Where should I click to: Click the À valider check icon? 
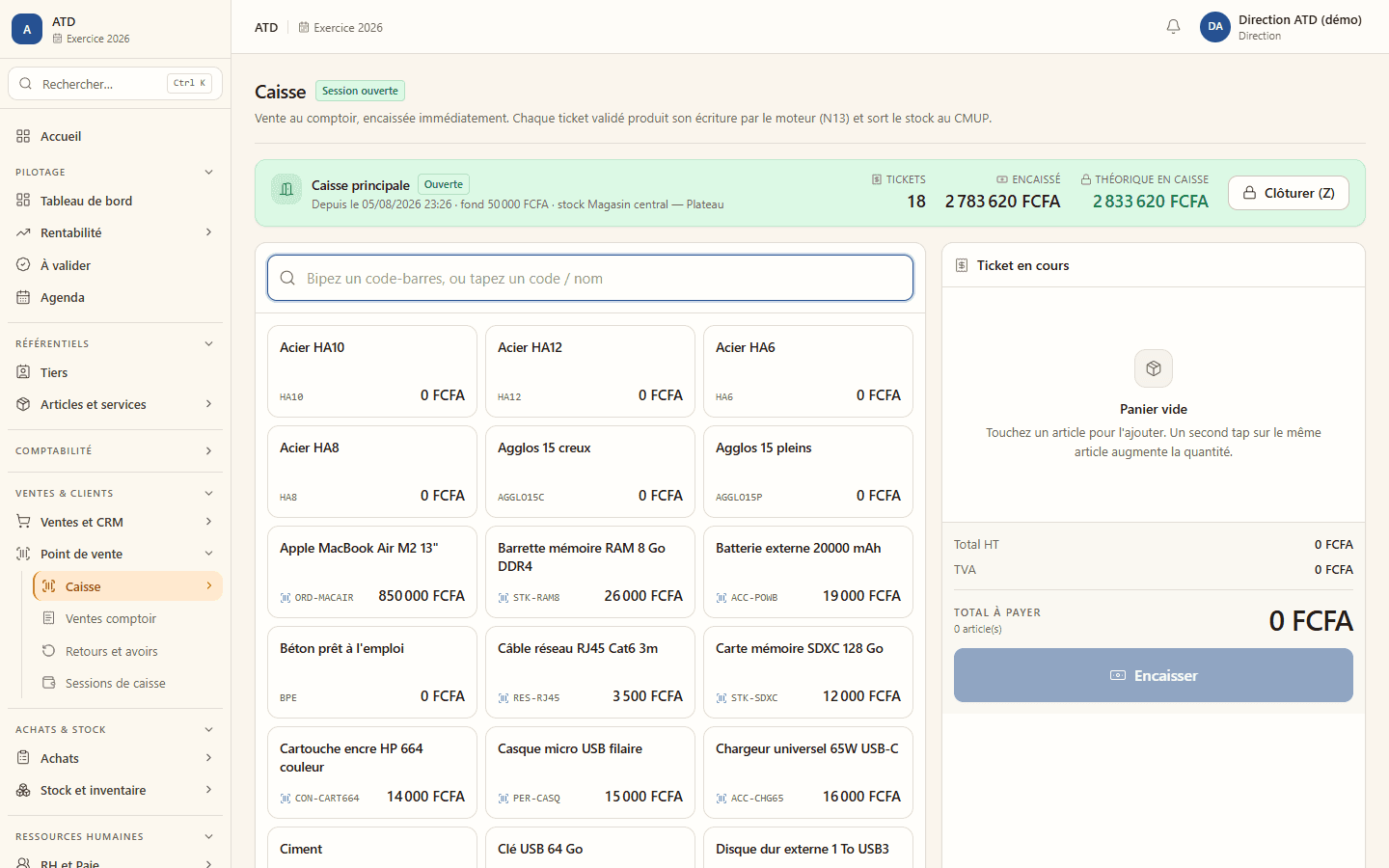23,265
